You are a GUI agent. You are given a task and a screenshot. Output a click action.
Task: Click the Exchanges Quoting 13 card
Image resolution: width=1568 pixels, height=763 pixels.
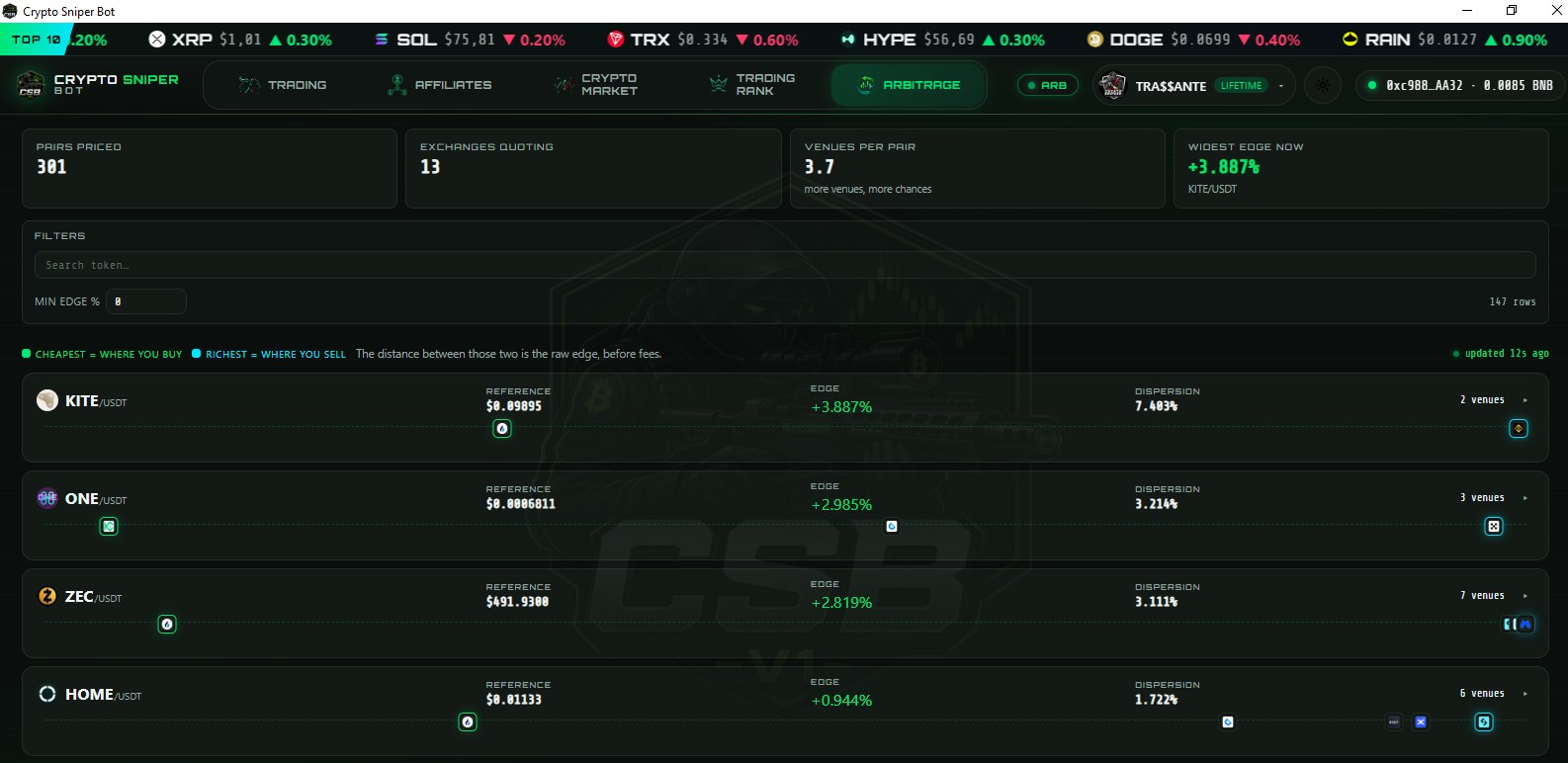pos(593,169)
